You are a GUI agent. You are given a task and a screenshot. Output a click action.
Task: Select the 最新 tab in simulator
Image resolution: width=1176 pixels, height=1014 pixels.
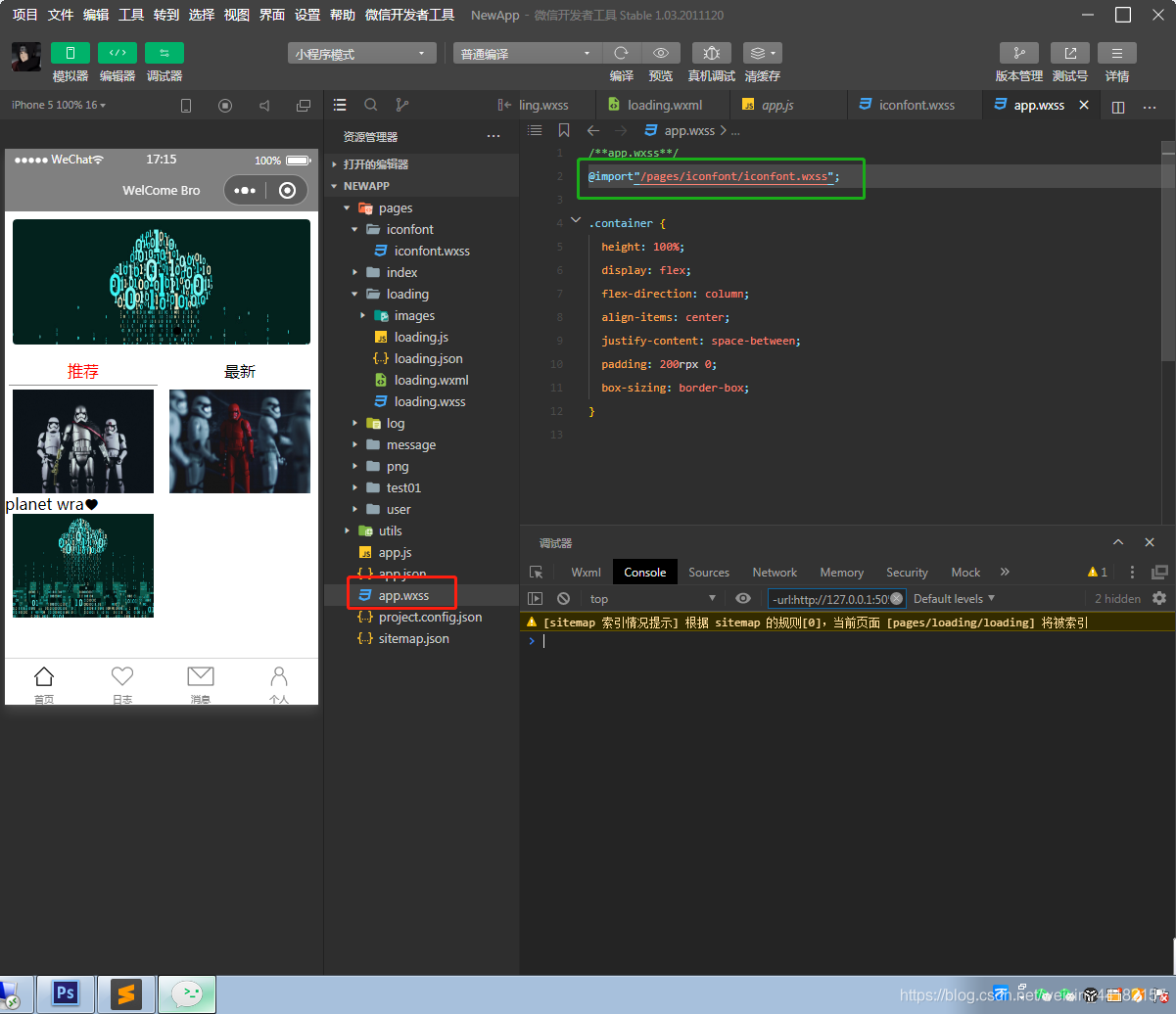pyautogui.click(x=240, y=372)
